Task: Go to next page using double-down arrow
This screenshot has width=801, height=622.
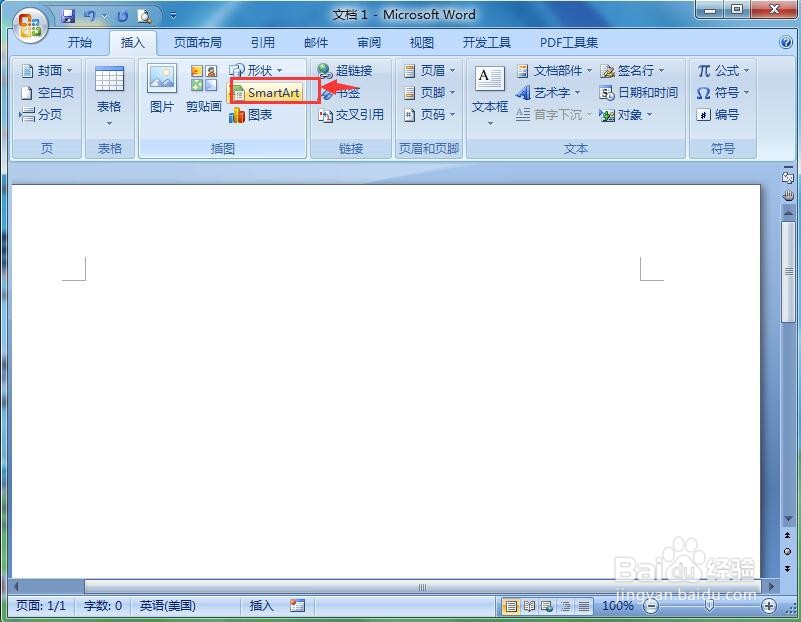Action: 788,568
